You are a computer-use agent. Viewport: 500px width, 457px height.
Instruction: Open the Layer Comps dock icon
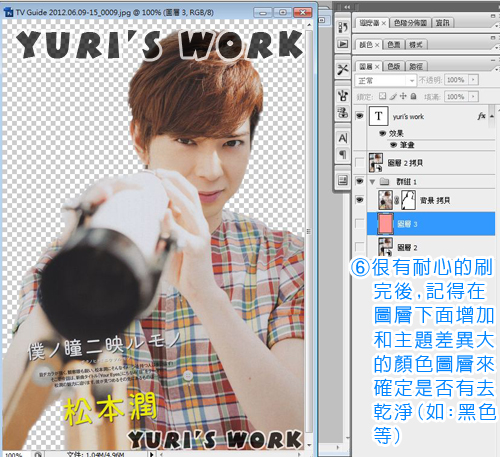click(343, 180)
